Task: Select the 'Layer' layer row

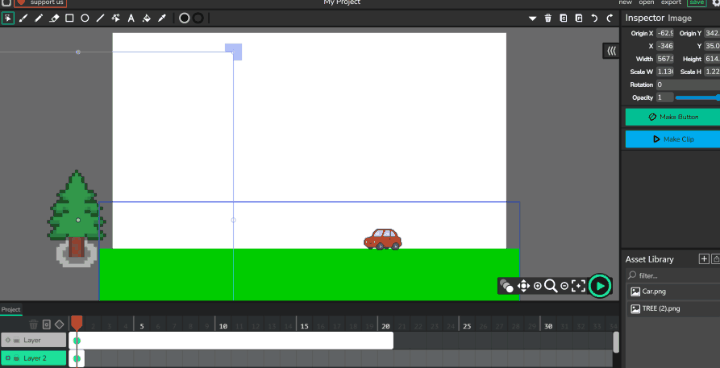Action: click(x=34, y=340)
